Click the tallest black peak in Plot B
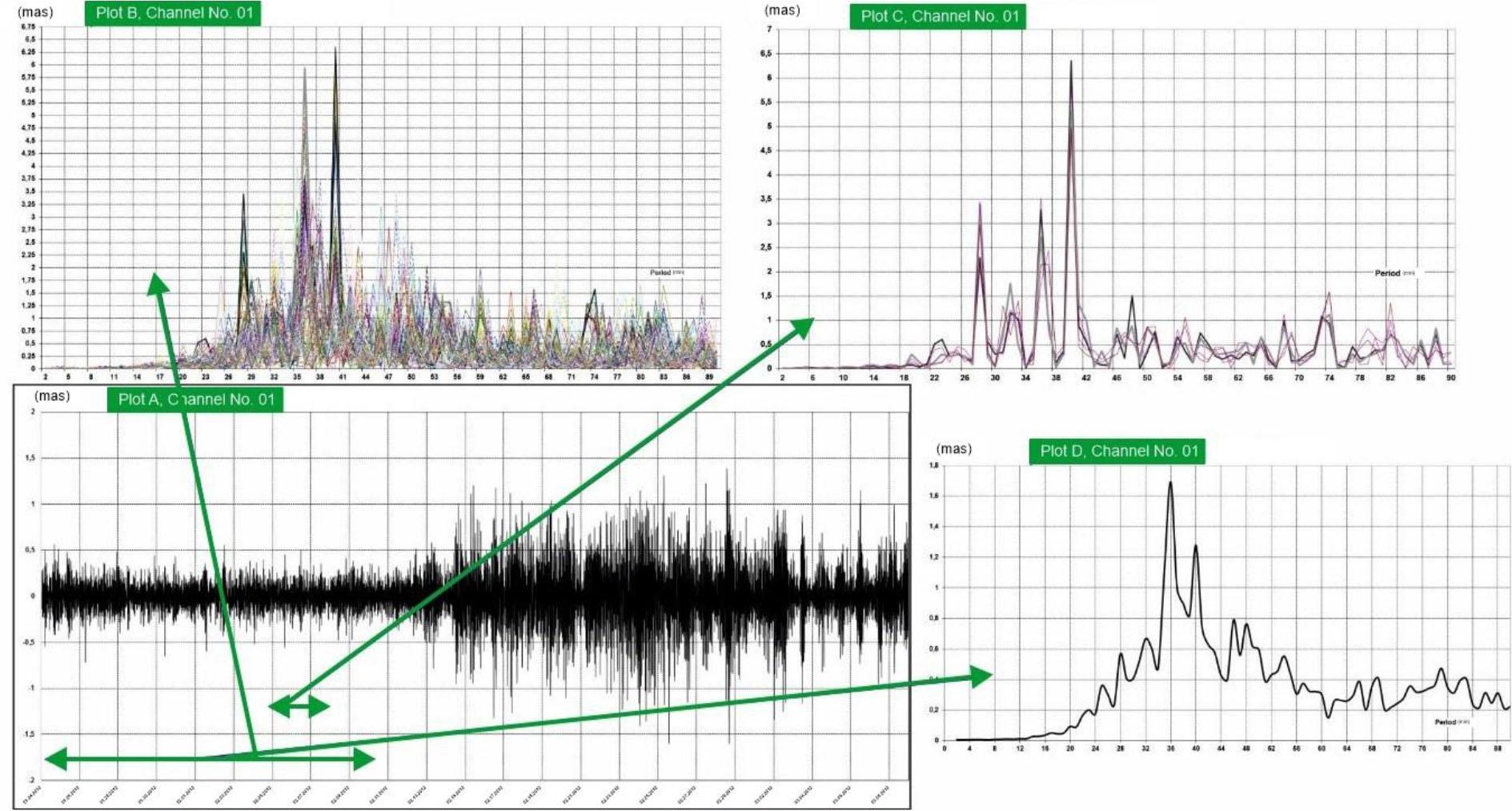The height and width of the screenshot is (811, 1512). point(335,50)
